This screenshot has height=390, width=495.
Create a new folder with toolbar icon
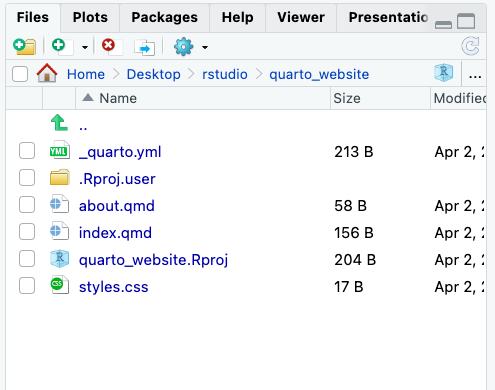coord(24,46)
